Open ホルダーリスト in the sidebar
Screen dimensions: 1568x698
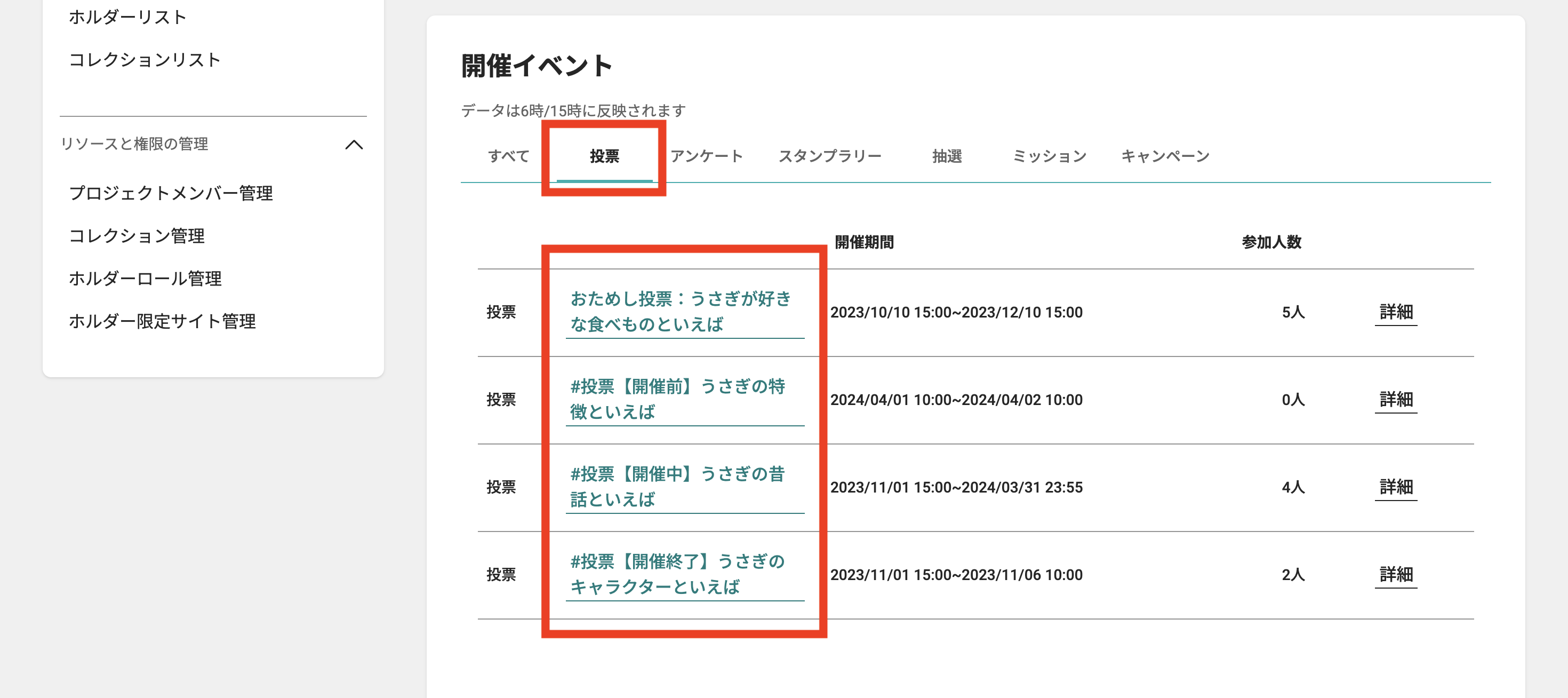click(127, 17)
